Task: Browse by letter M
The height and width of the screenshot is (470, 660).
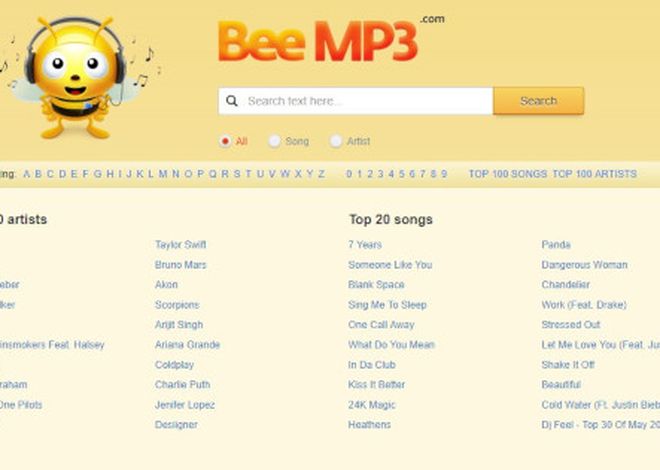Action: pyautogui.click(x=163, y=174)
